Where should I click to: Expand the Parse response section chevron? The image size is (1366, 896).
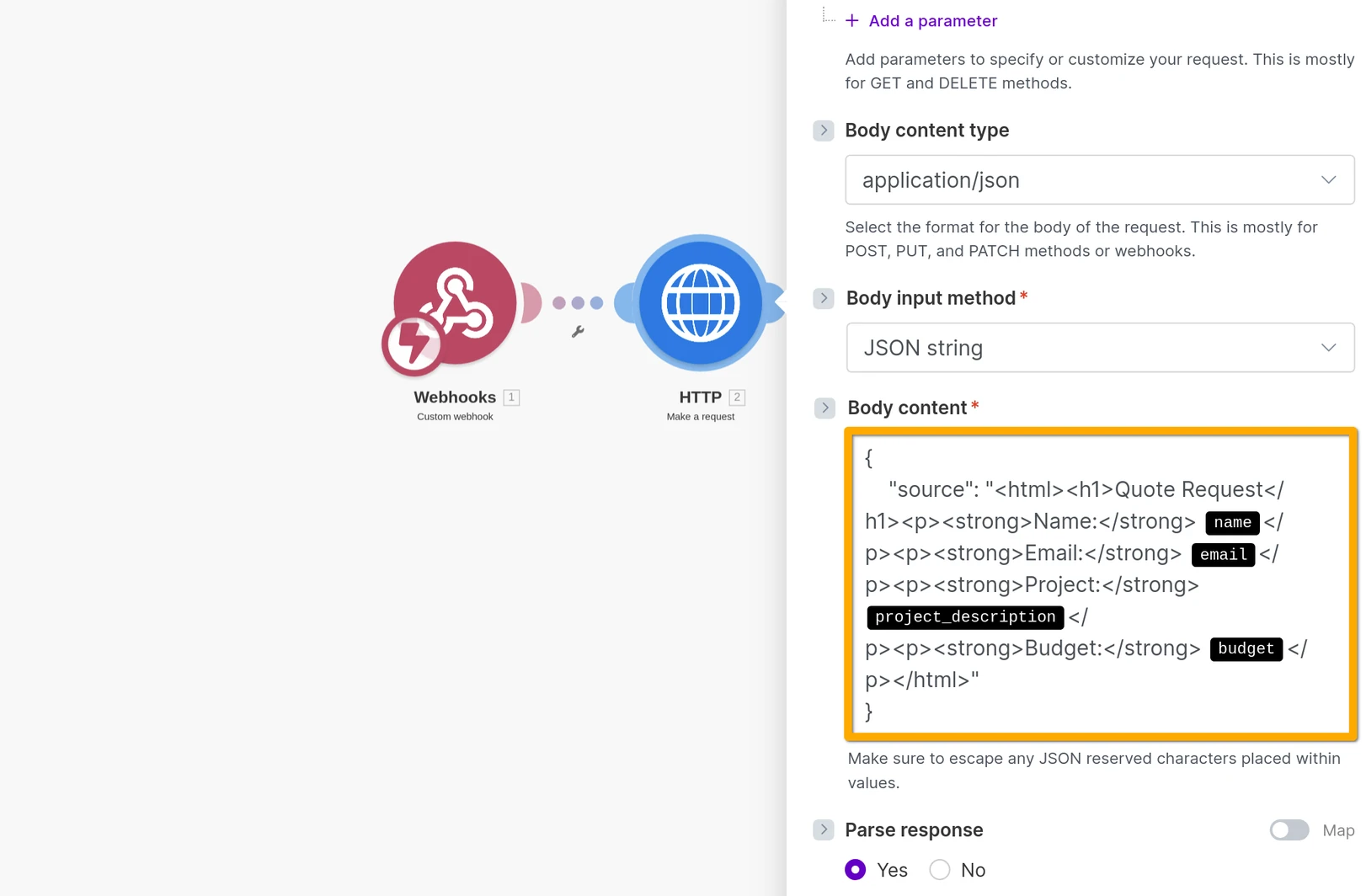[823, 829]
